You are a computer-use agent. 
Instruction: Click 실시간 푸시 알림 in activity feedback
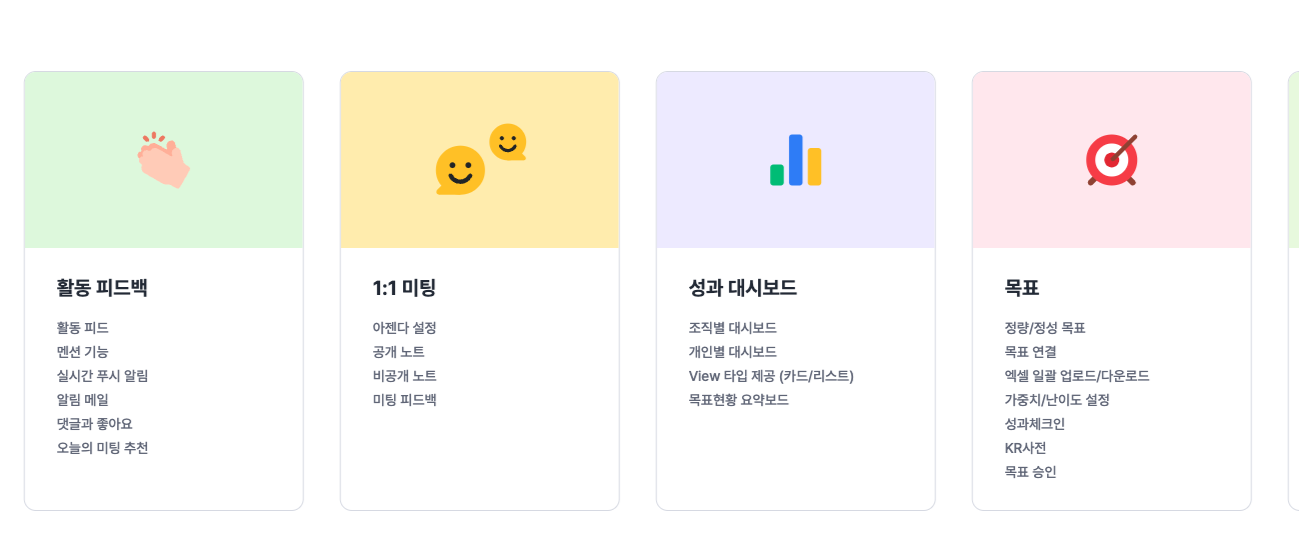(102, 376)
